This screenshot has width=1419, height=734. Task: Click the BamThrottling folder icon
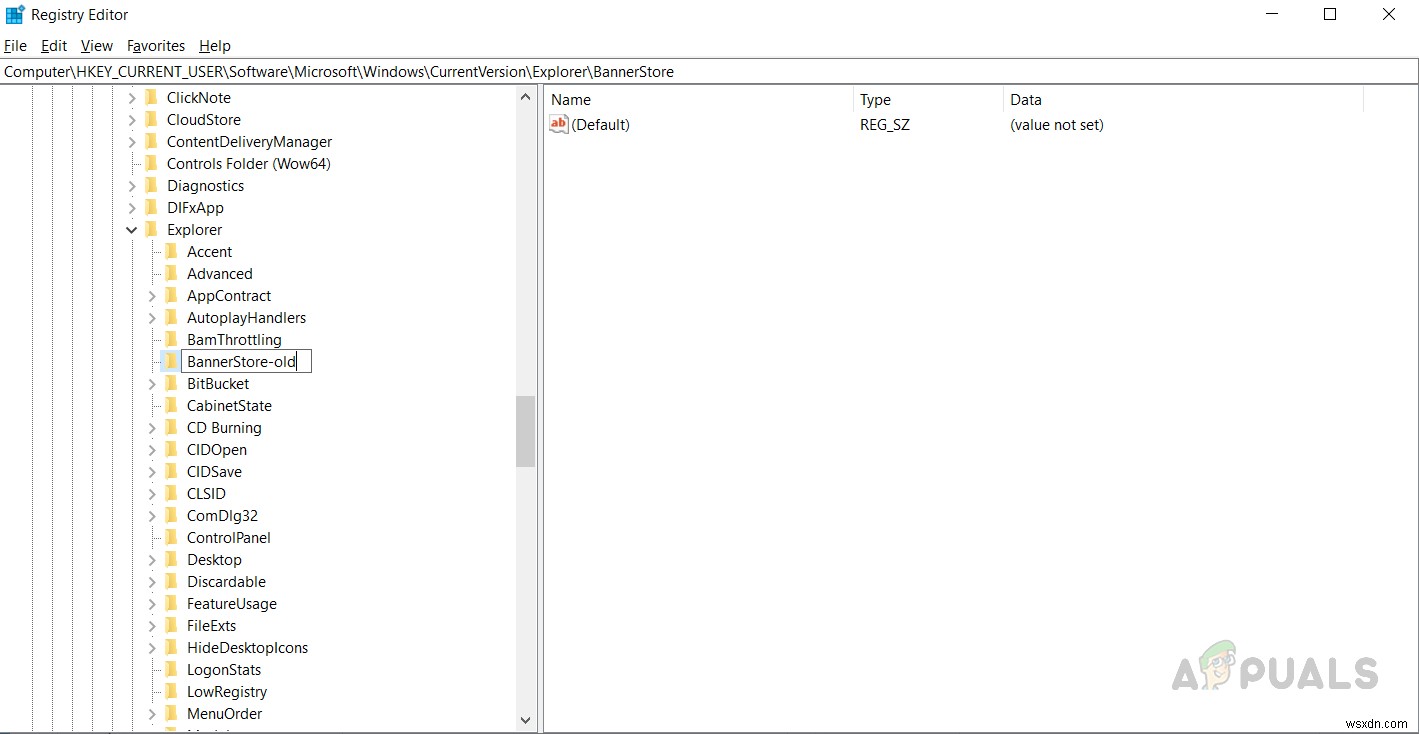pos(171,340)
